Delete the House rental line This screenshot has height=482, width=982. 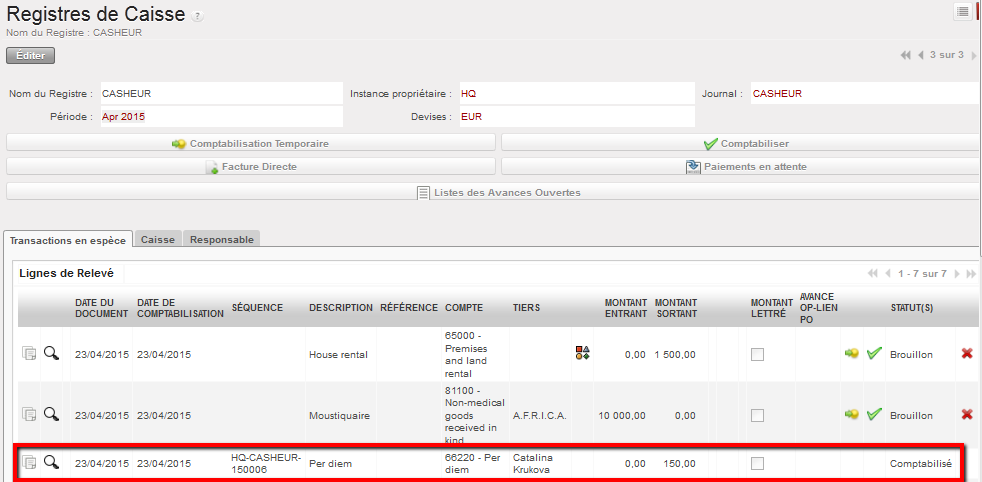(967, 353)
